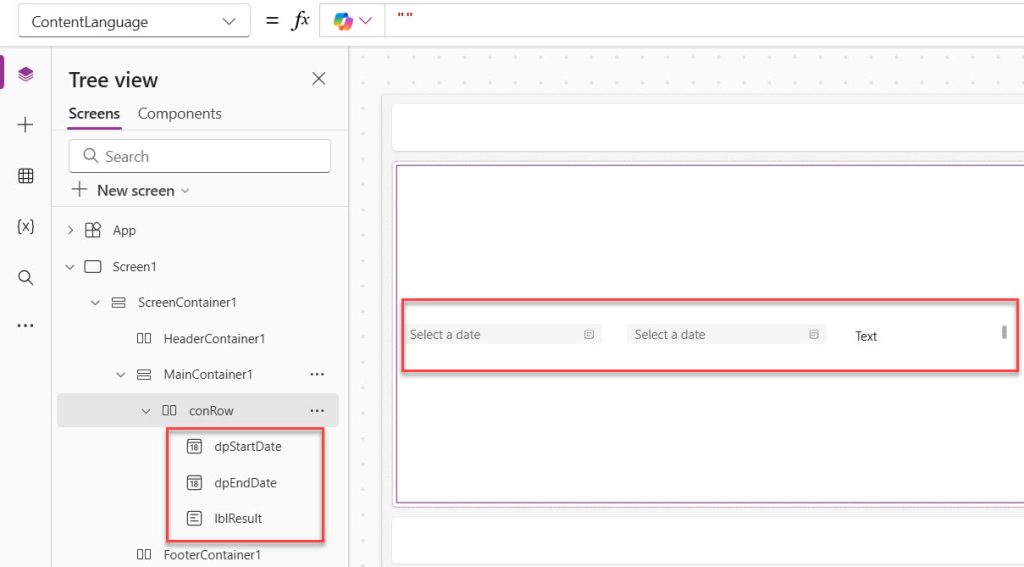Open the Data table icon in sidebar

[25, 176]
